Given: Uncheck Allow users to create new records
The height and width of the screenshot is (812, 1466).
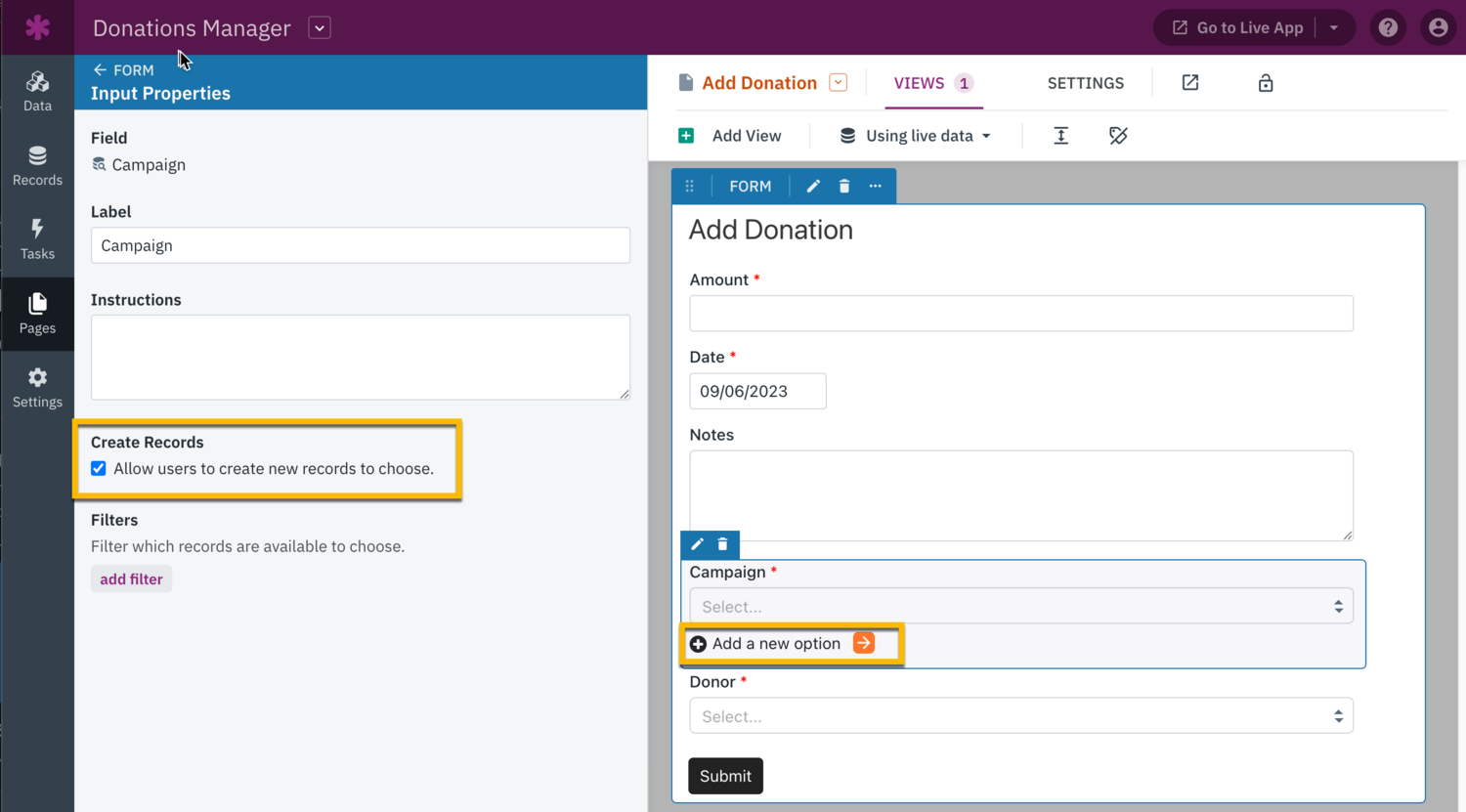Looking at the screenshot, I should tap(99, 469).
